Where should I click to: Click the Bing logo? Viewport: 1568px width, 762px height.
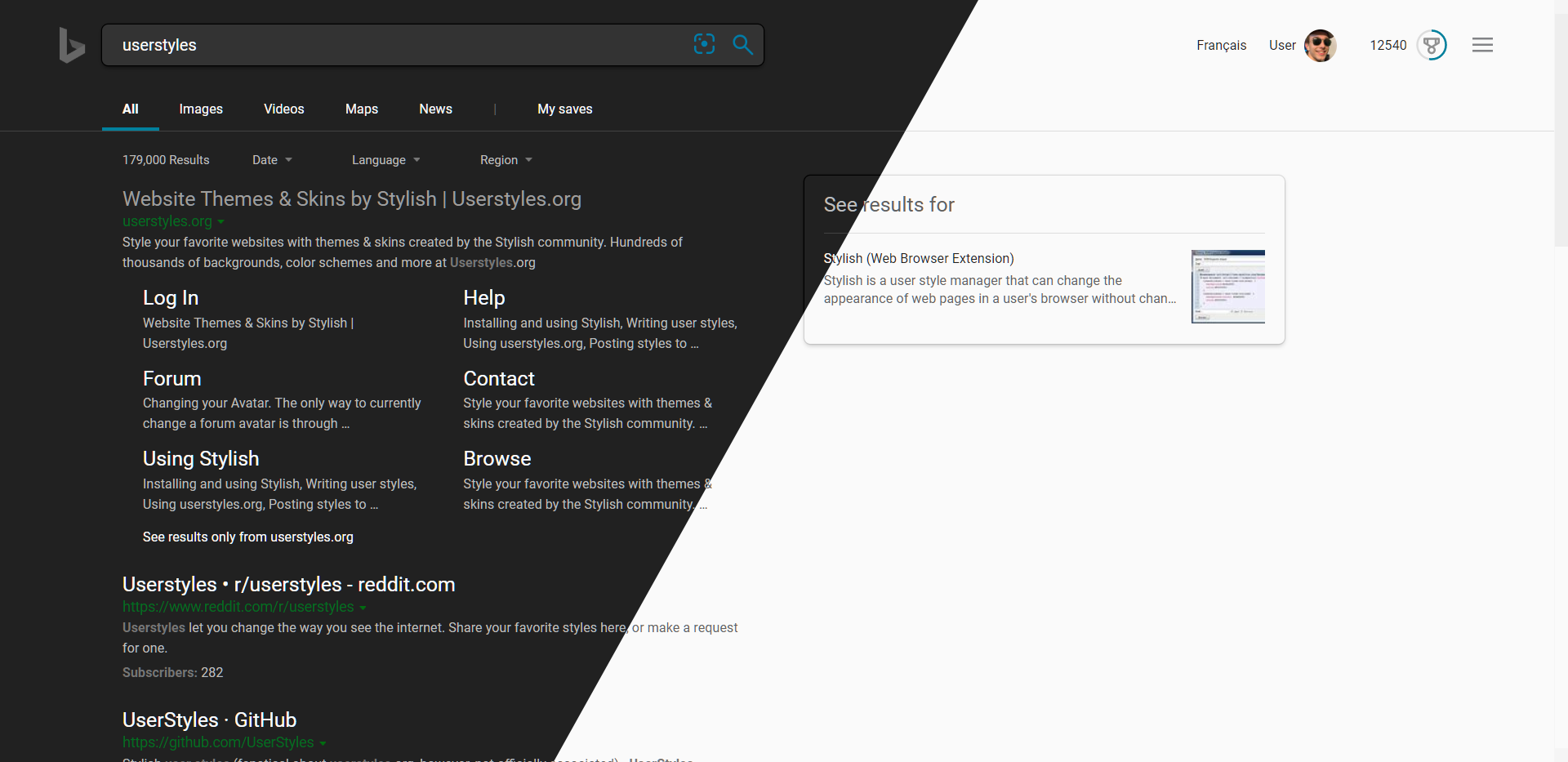coord(71,45)
